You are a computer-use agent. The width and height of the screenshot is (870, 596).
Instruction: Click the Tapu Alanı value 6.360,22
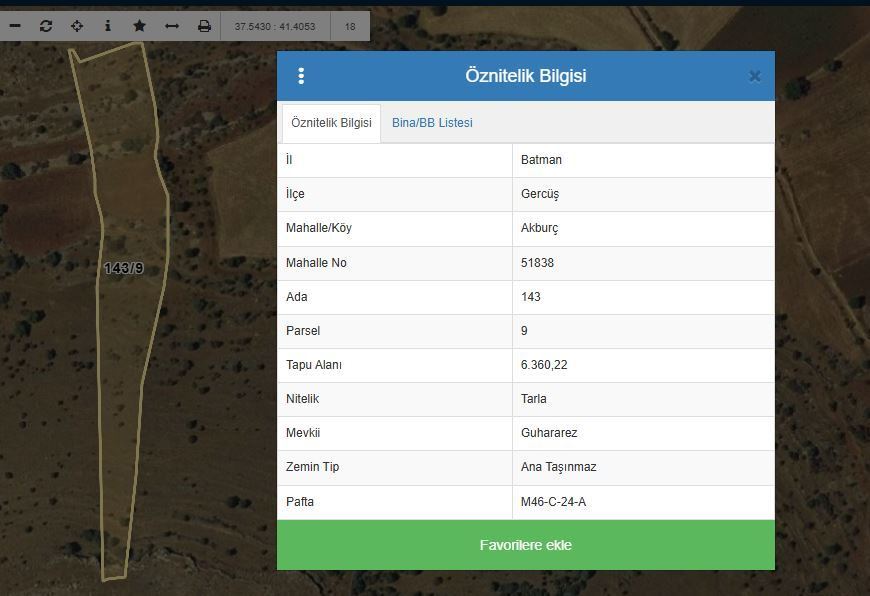(544, 365)
